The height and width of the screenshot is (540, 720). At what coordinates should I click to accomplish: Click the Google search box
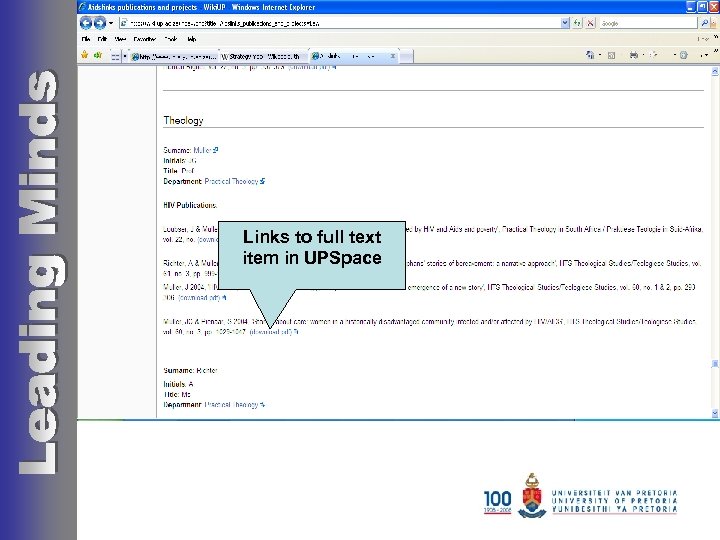pyautogui.click(x=648, y=23)
